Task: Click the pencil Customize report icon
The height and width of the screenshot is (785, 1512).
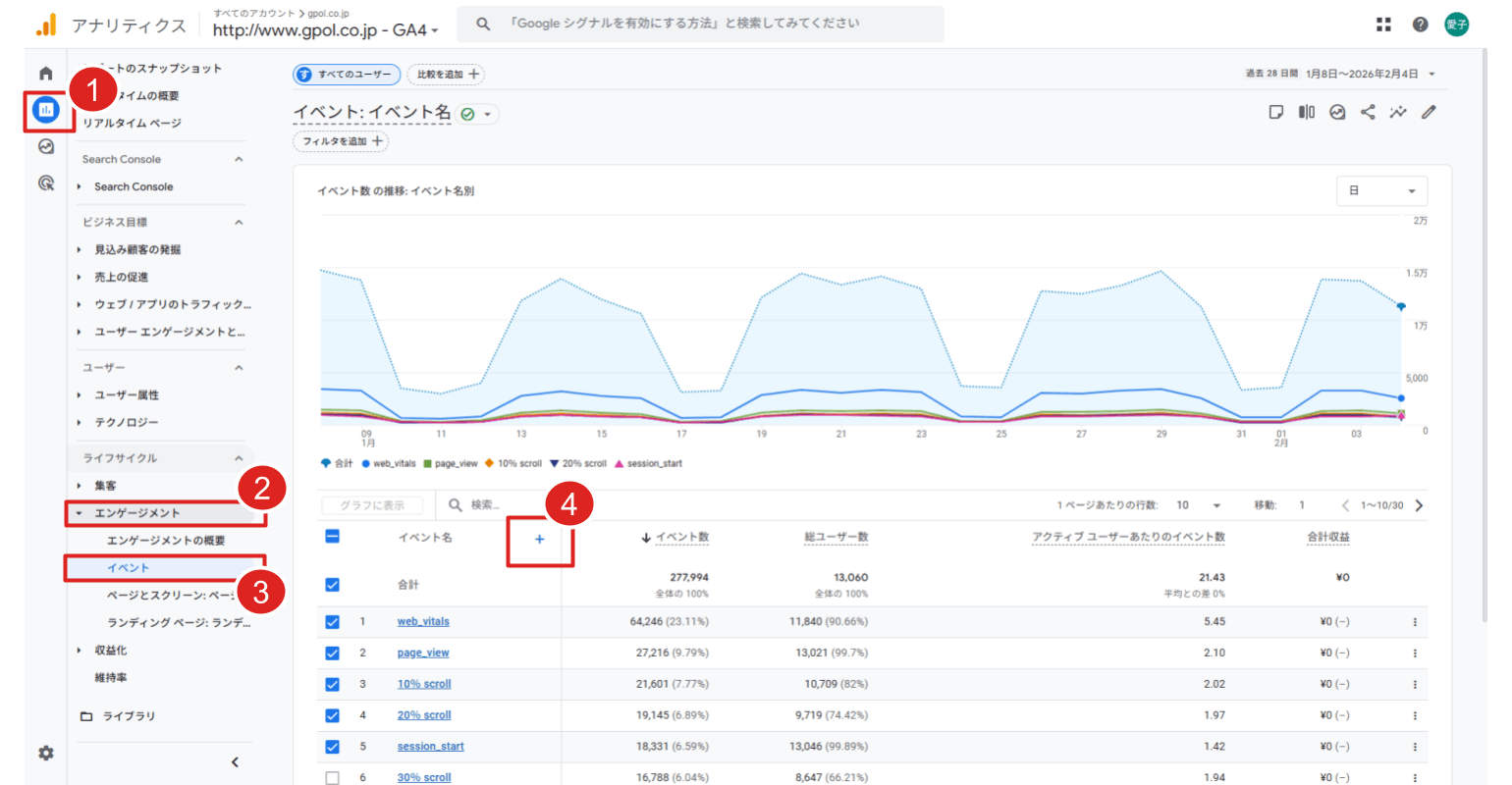Action: click(1429, 112)
